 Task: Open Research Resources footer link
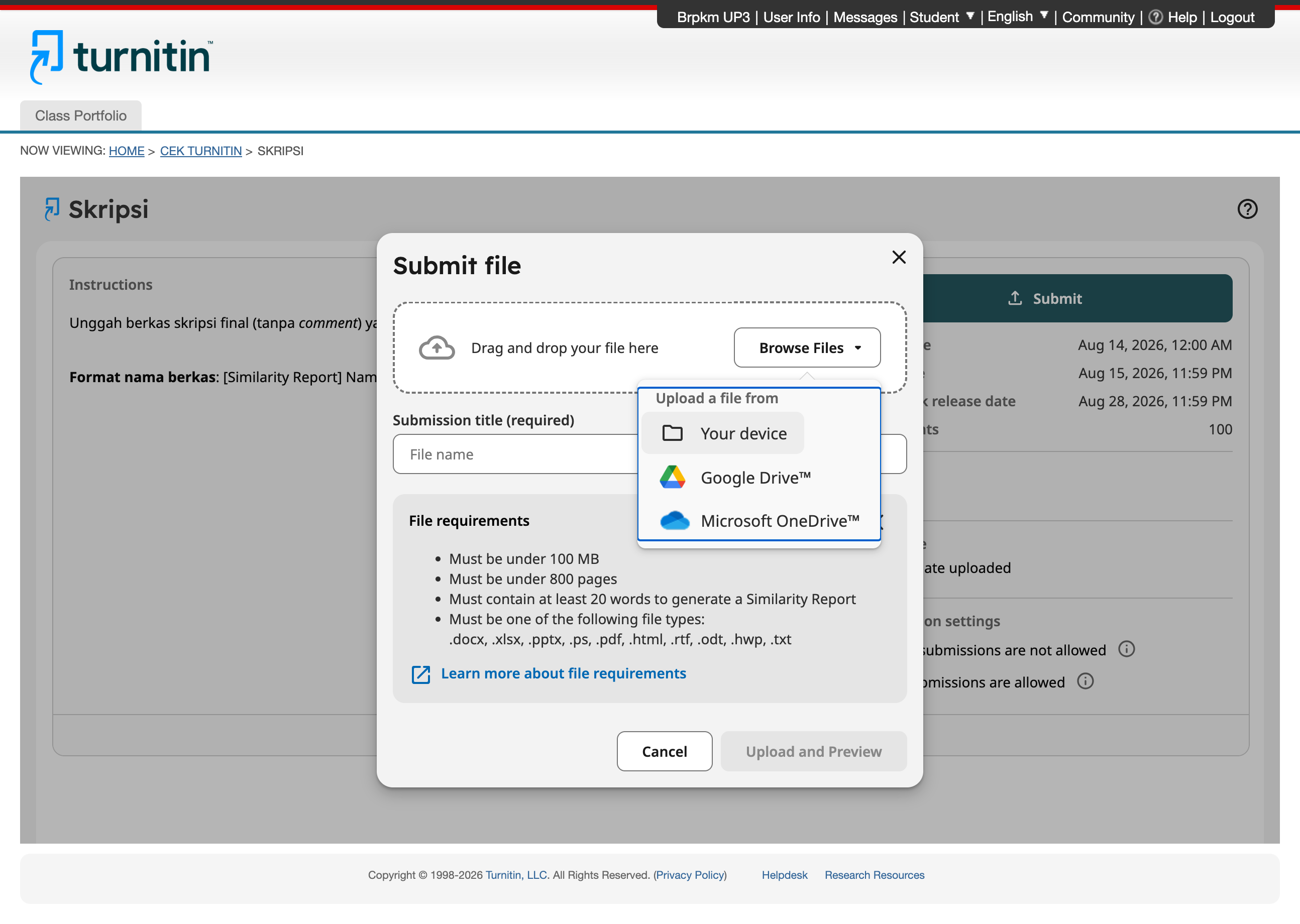tap(874, 875)
